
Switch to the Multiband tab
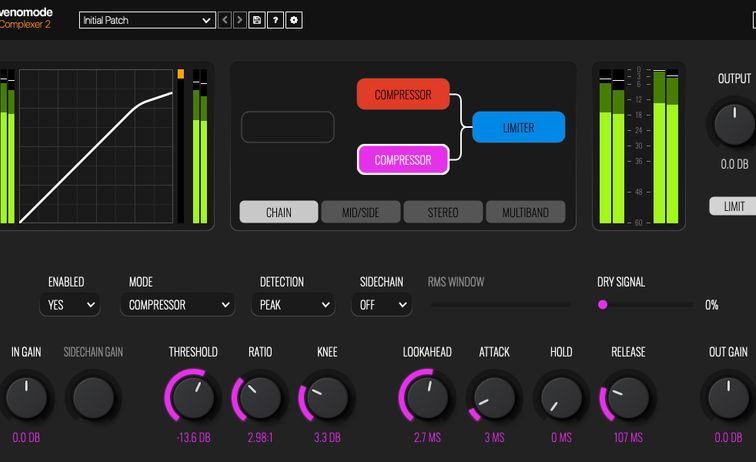[x=525, y=212]
